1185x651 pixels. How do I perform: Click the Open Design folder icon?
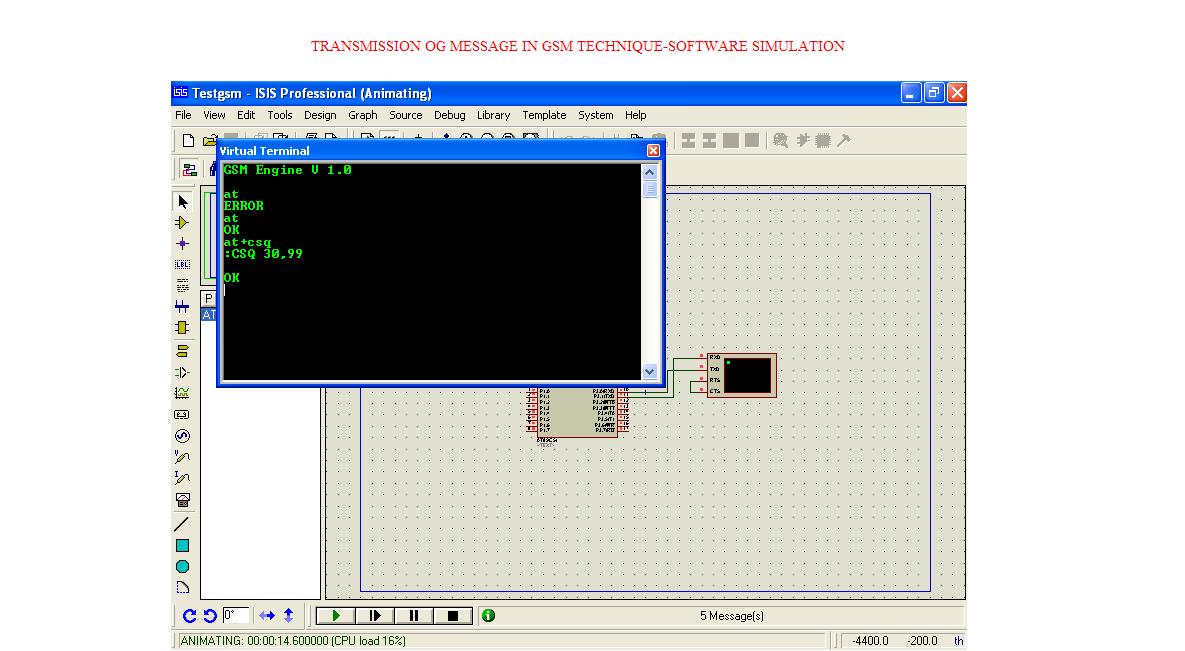coord(209,140)
